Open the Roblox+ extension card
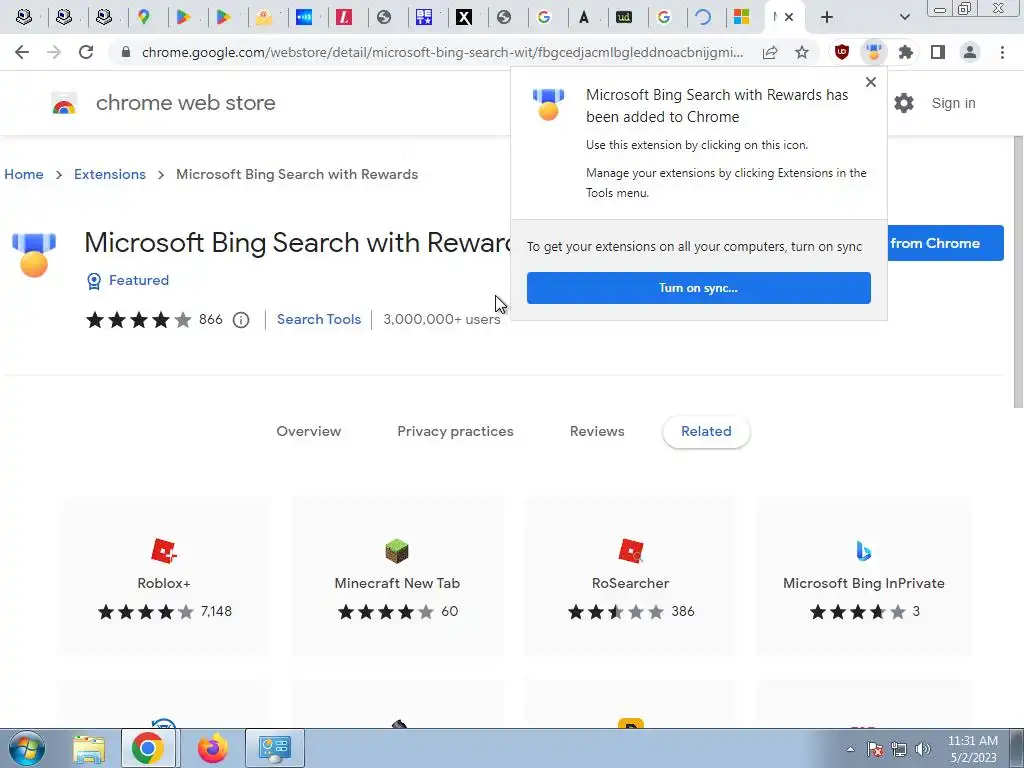 click(x=164, y=577)
